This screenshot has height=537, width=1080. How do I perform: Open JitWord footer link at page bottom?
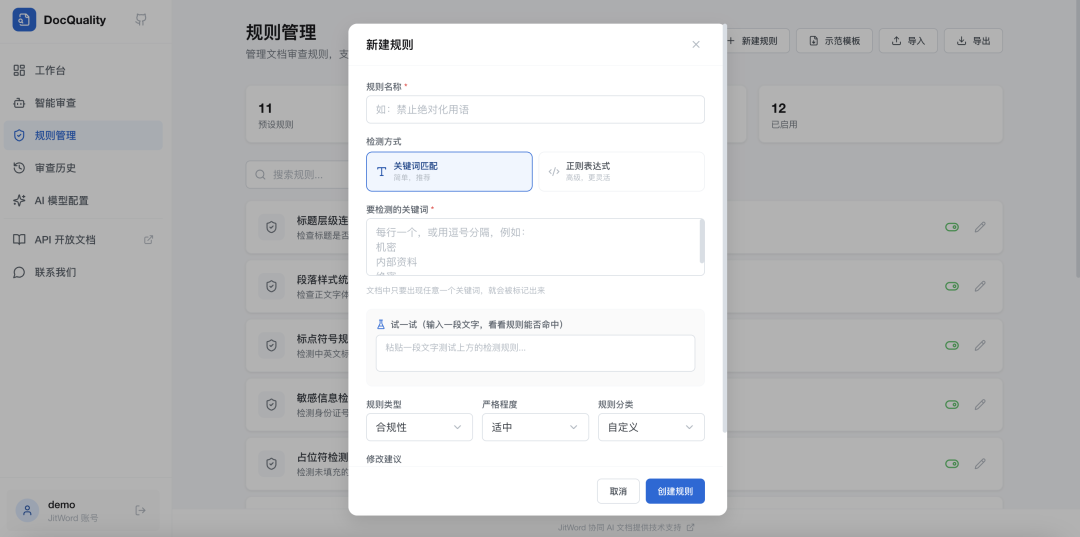tap(626, 527)
